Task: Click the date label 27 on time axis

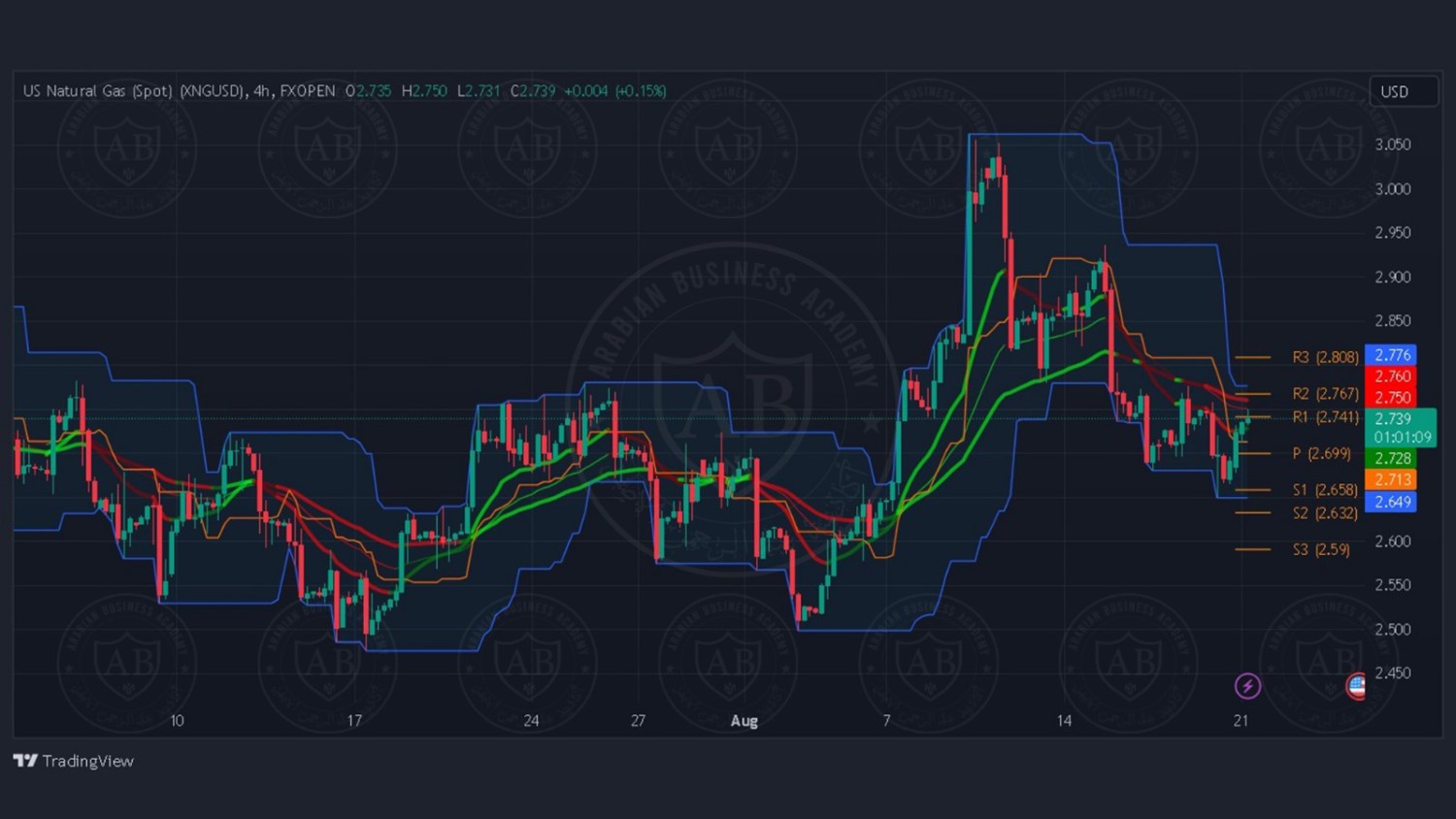Action: pos(638,721)
